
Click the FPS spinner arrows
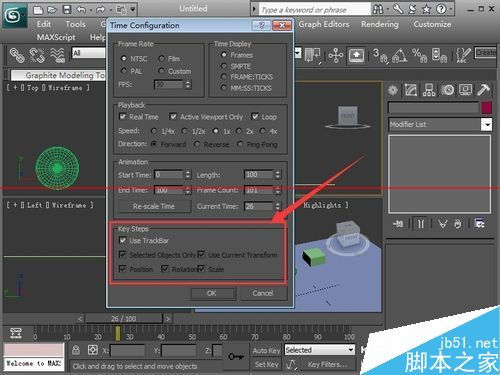click(188, 84)
